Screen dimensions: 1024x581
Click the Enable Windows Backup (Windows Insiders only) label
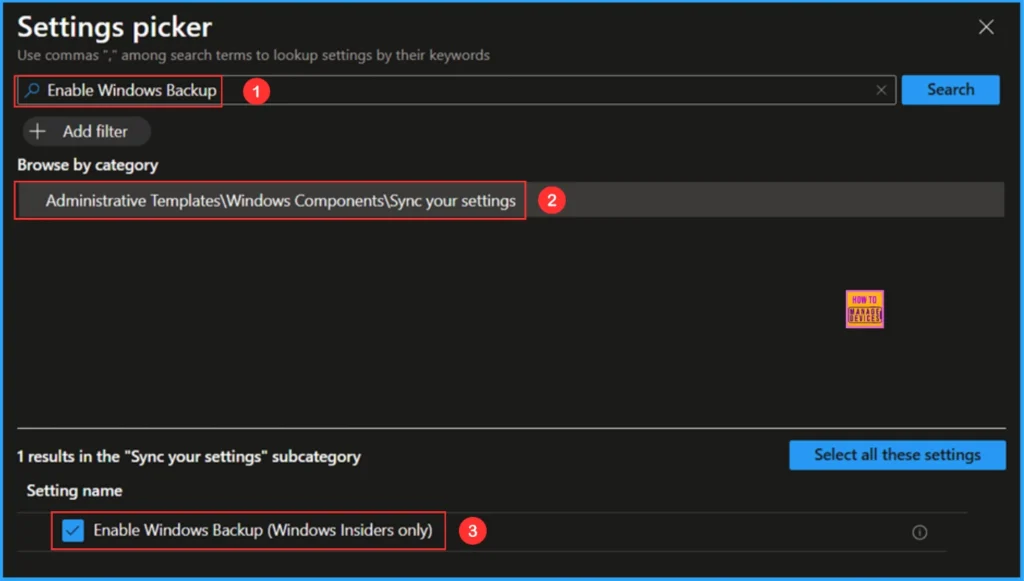click(263, 530)
